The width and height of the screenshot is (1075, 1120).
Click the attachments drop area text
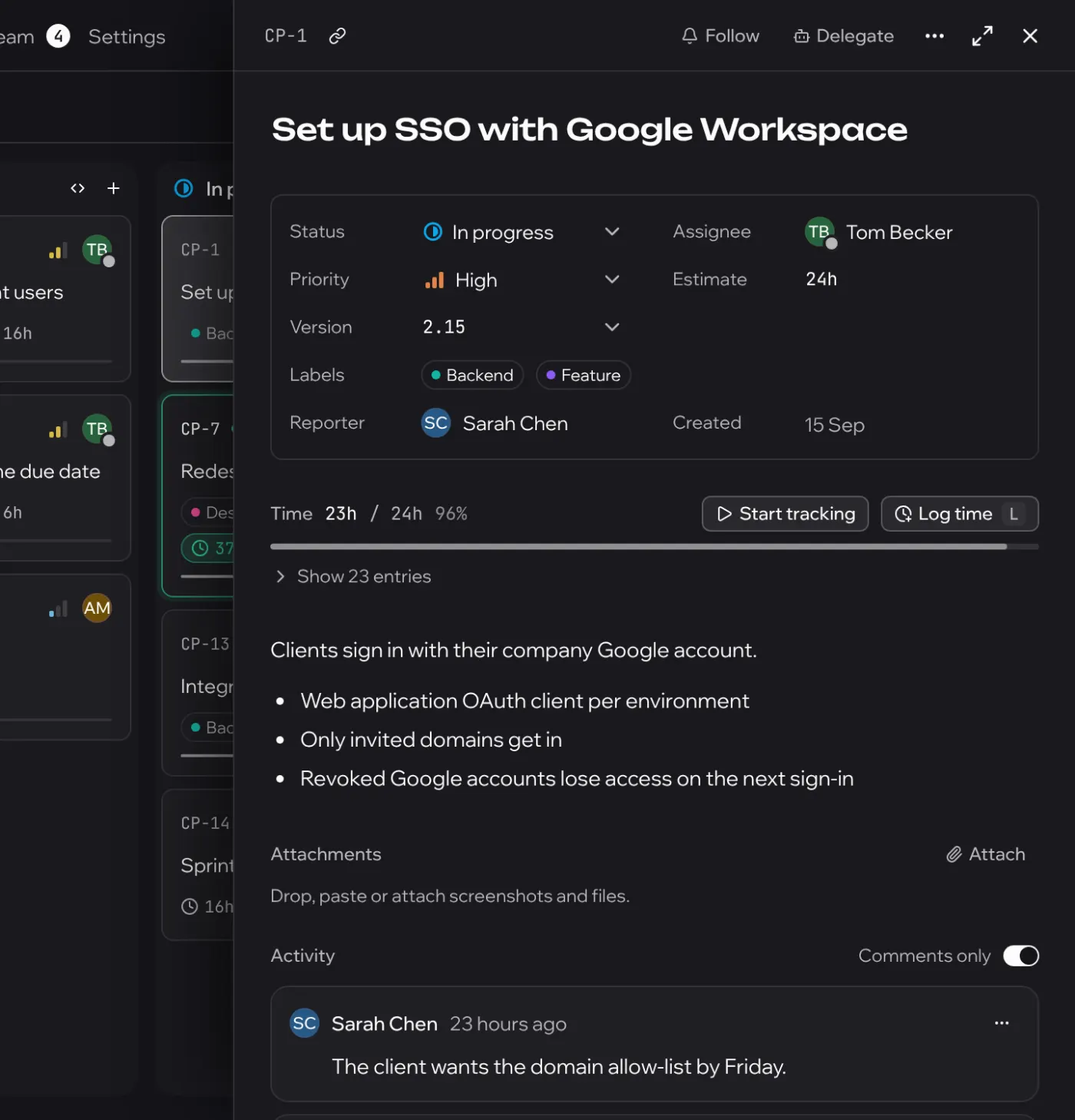(x=450, y=896)
